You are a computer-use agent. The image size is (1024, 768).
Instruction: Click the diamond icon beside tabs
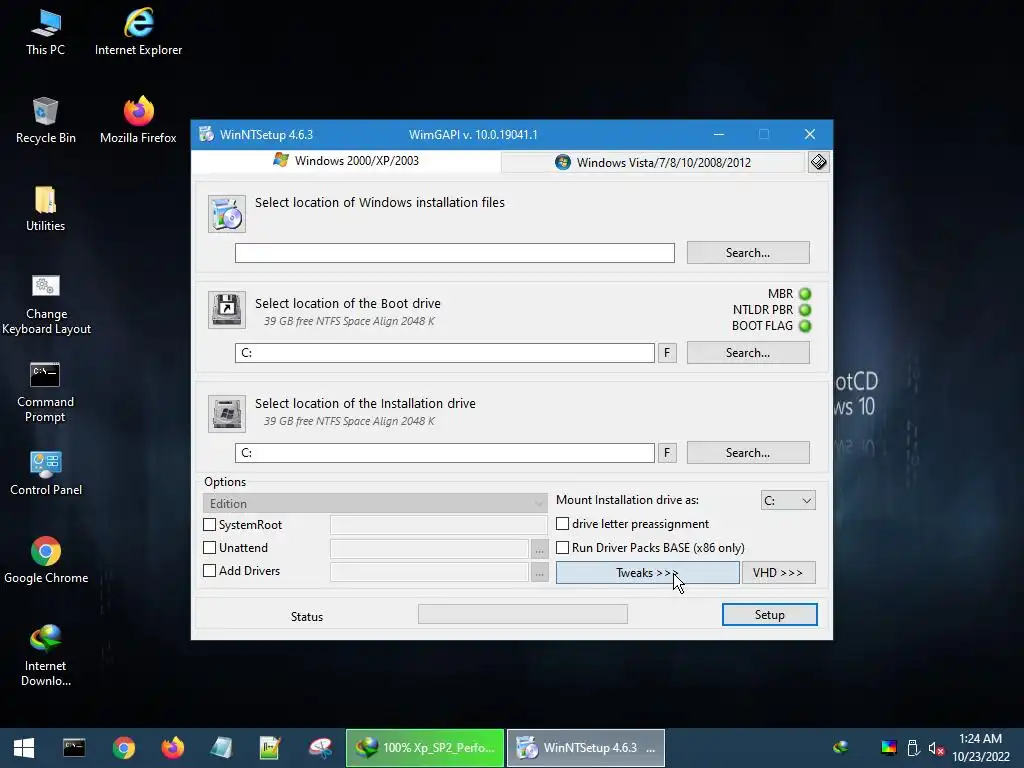(818, 162)
